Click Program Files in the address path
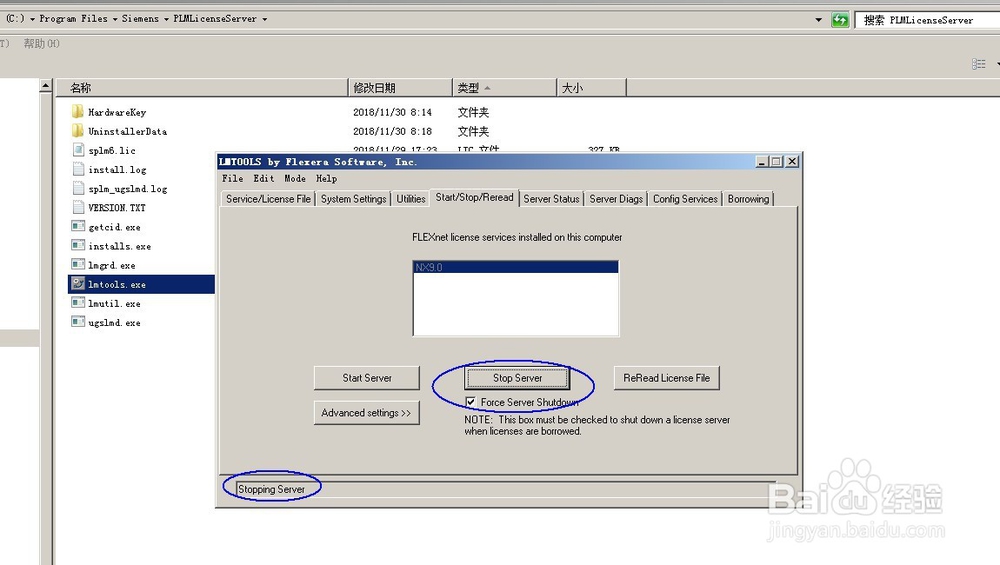Image resolution: width=1000 pixels, height=565 pixels. [x=73, y=19]
